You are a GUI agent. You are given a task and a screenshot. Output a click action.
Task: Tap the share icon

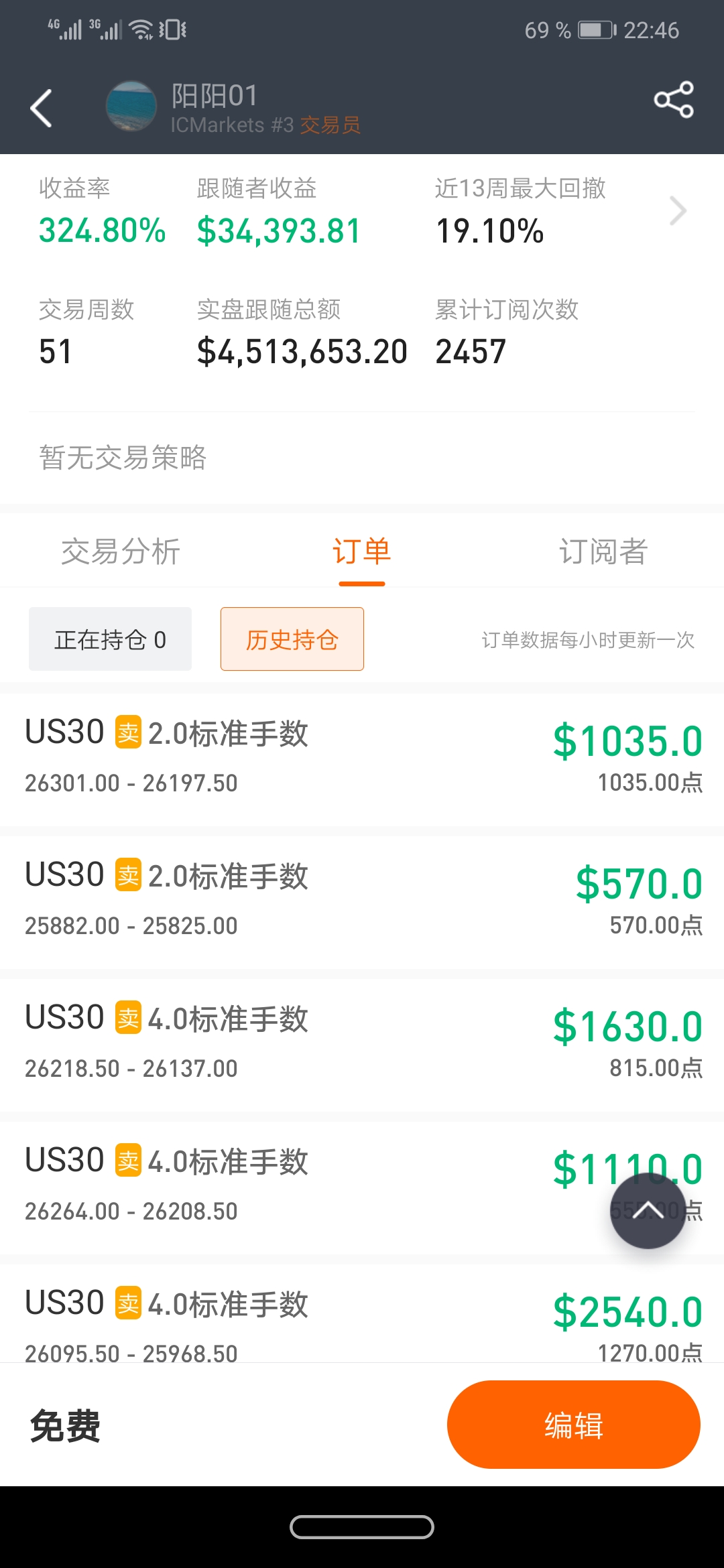click(674, 101)
